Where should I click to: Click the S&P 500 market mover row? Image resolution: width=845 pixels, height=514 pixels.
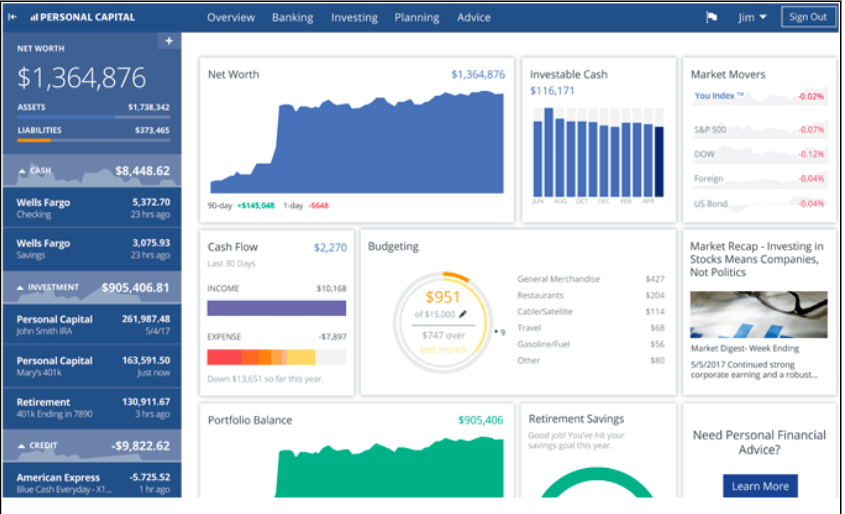coord(759,129)
